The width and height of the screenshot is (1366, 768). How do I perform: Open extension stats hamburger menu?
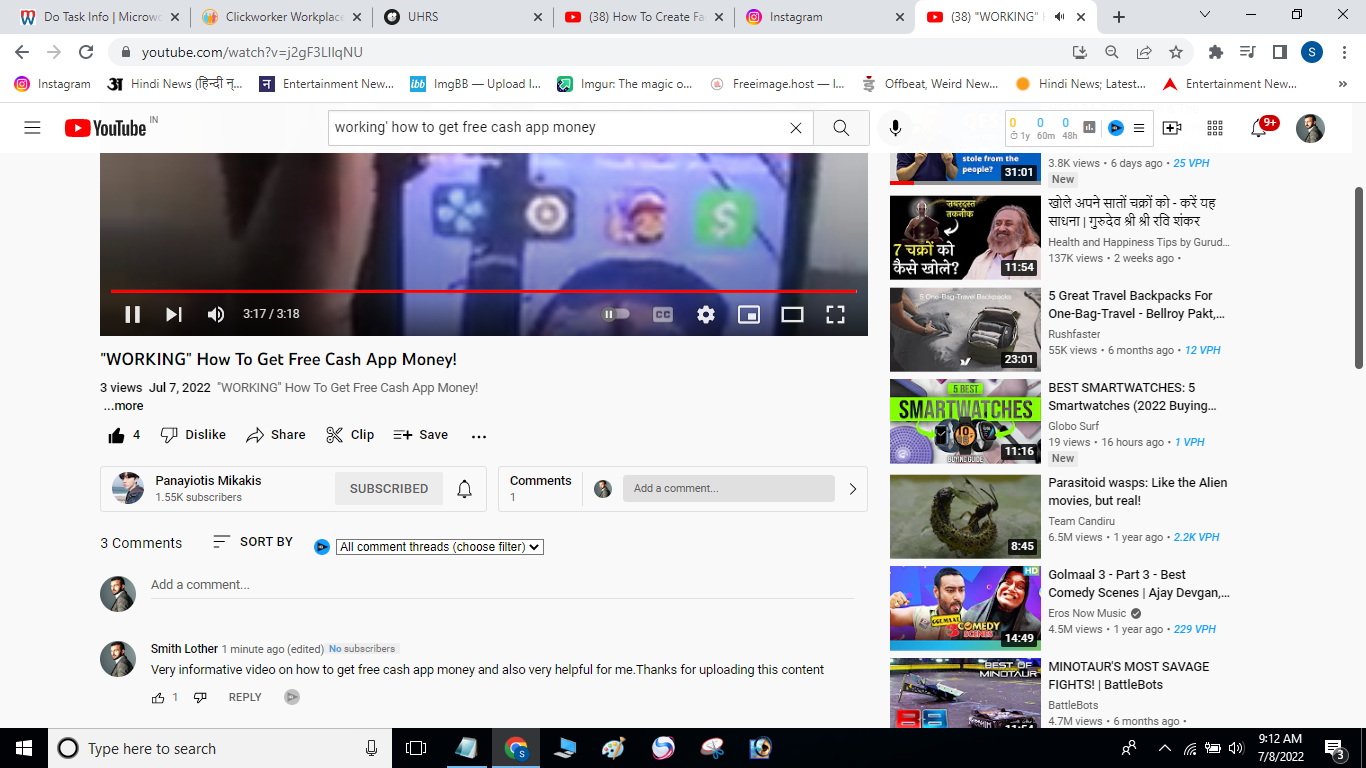point(1139,128)
